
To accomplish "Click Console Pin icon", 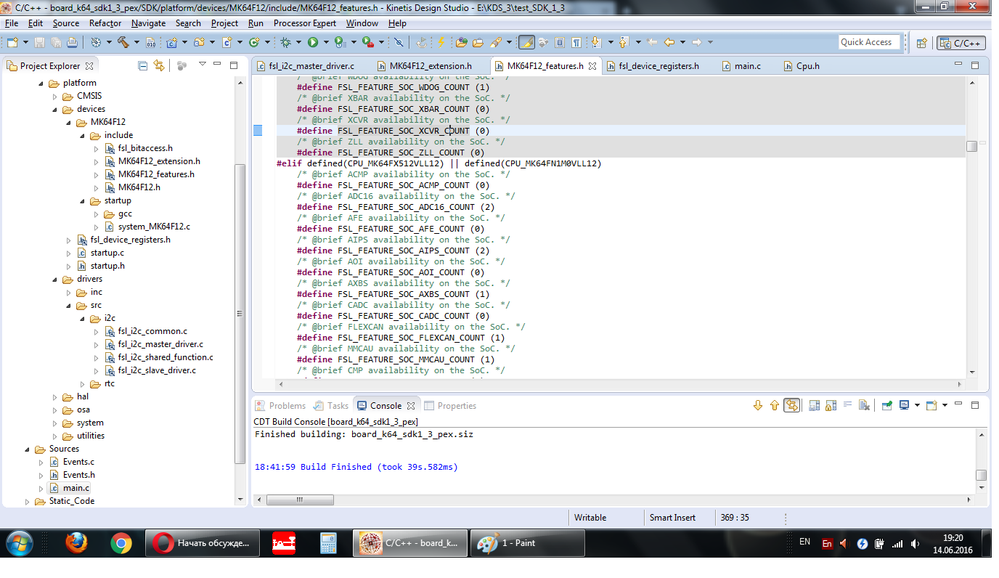I will click(887, 405).
